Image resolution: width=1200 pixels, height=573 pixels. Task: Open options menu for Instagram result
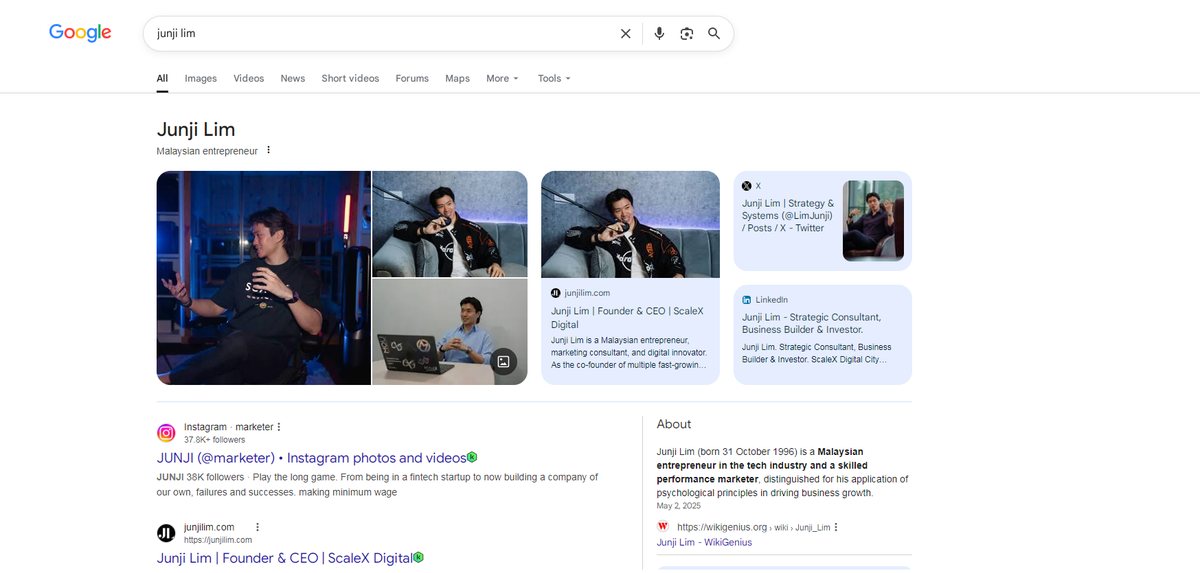(279, 427)
